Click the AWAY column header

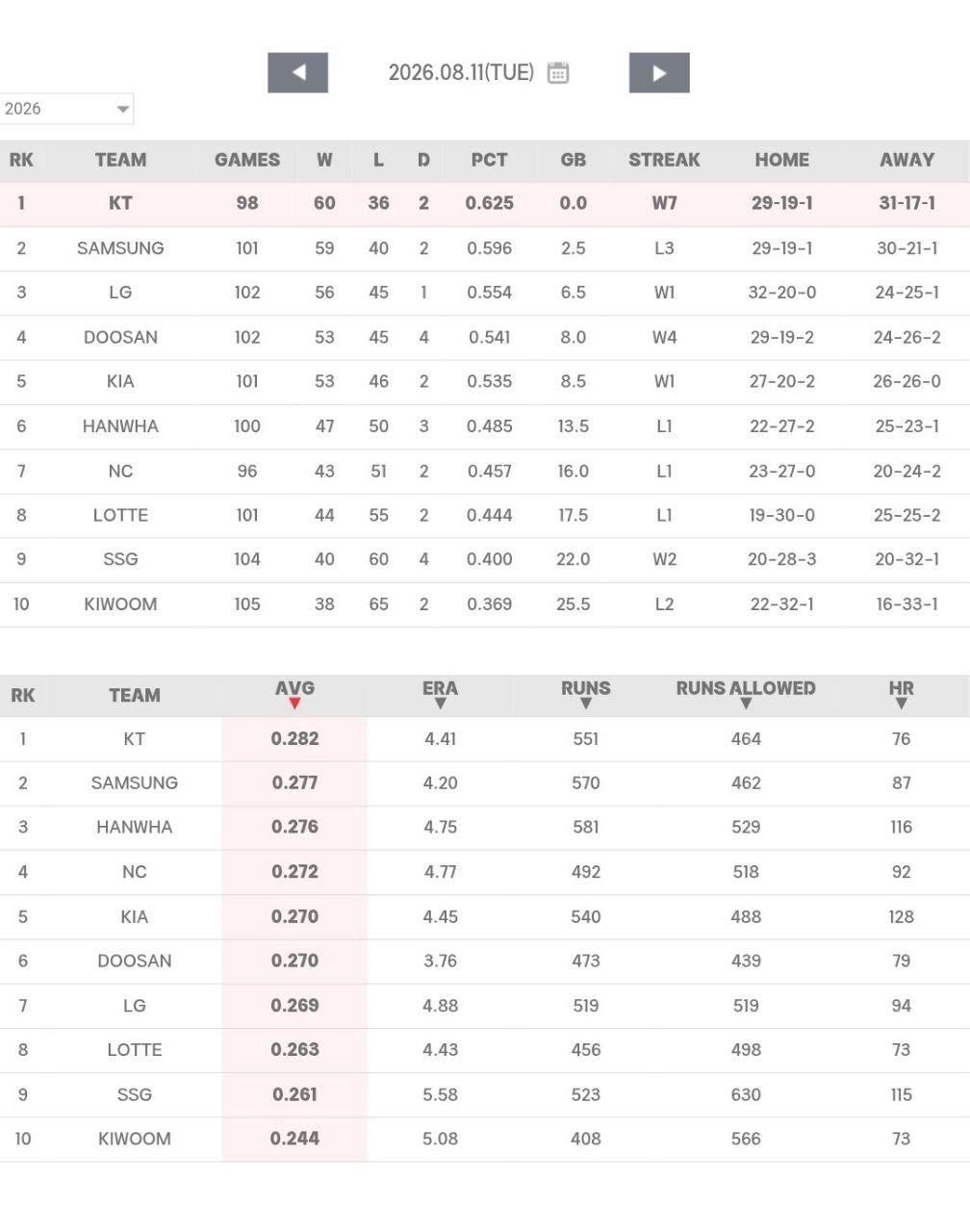point(906,161)
